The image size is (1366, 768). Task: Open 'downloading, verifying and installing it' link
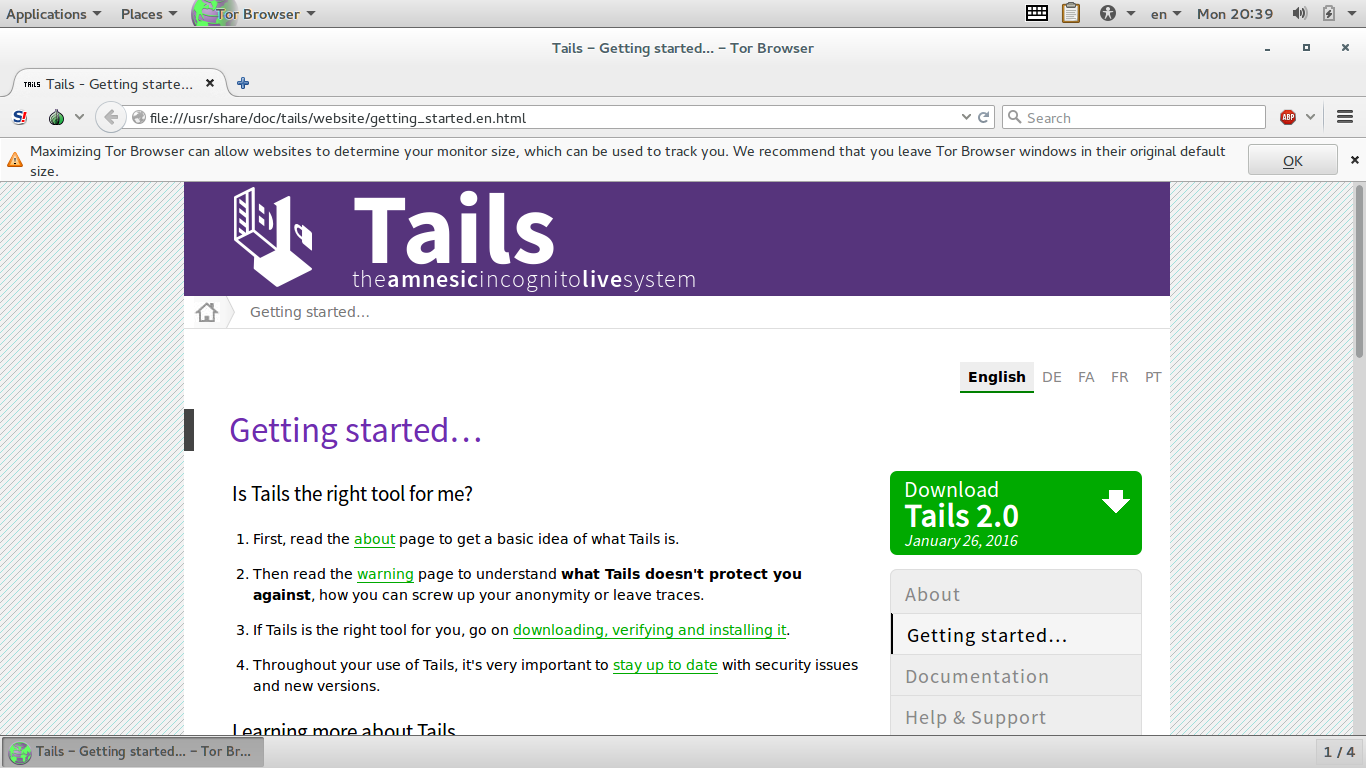point(650,630)
